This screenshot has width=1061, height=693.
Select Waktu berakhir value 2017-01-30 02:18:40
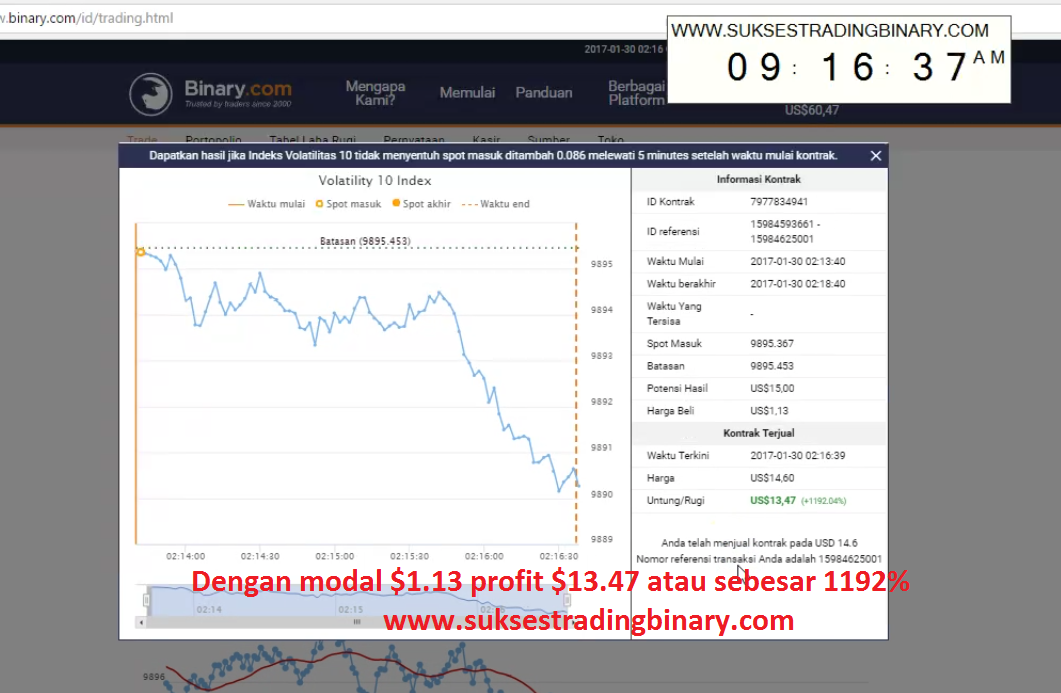(798, 284)
